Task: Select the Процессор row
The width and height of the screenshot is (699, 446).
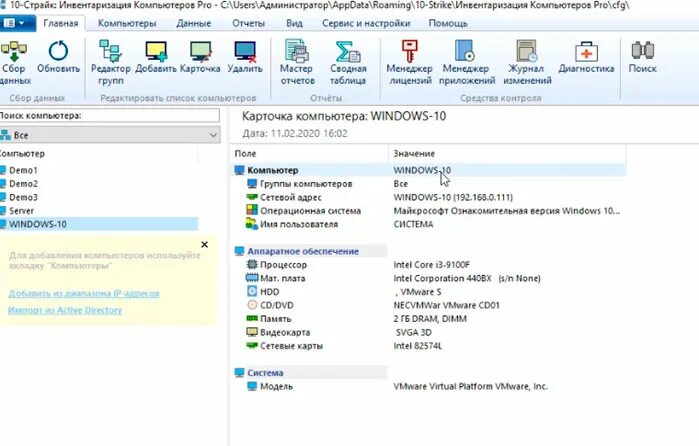Action: point(430,264)
